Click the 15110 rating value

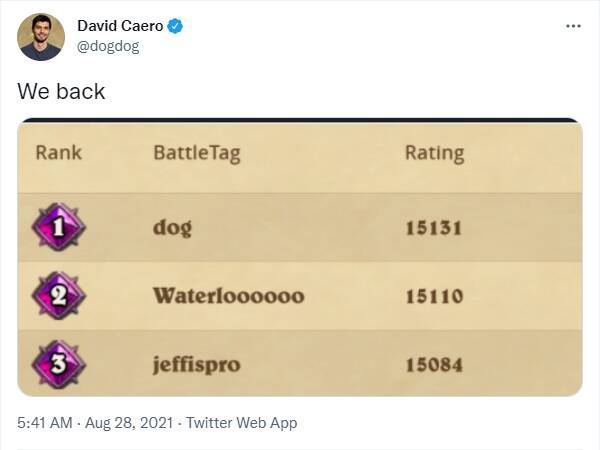click(x=433, y=296)
